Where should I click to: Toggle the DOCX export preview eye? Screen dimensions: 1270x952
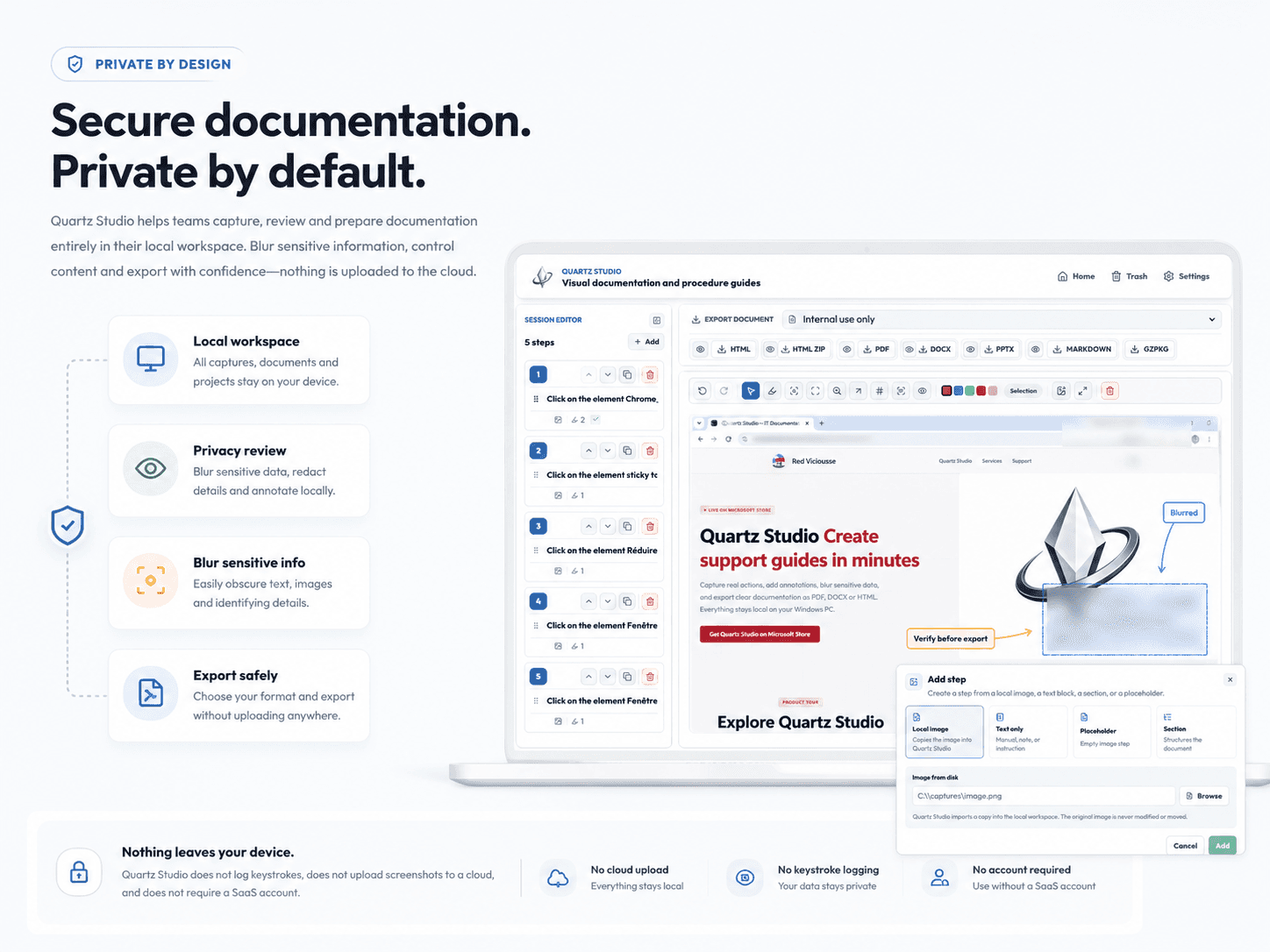tap(910, 349)
